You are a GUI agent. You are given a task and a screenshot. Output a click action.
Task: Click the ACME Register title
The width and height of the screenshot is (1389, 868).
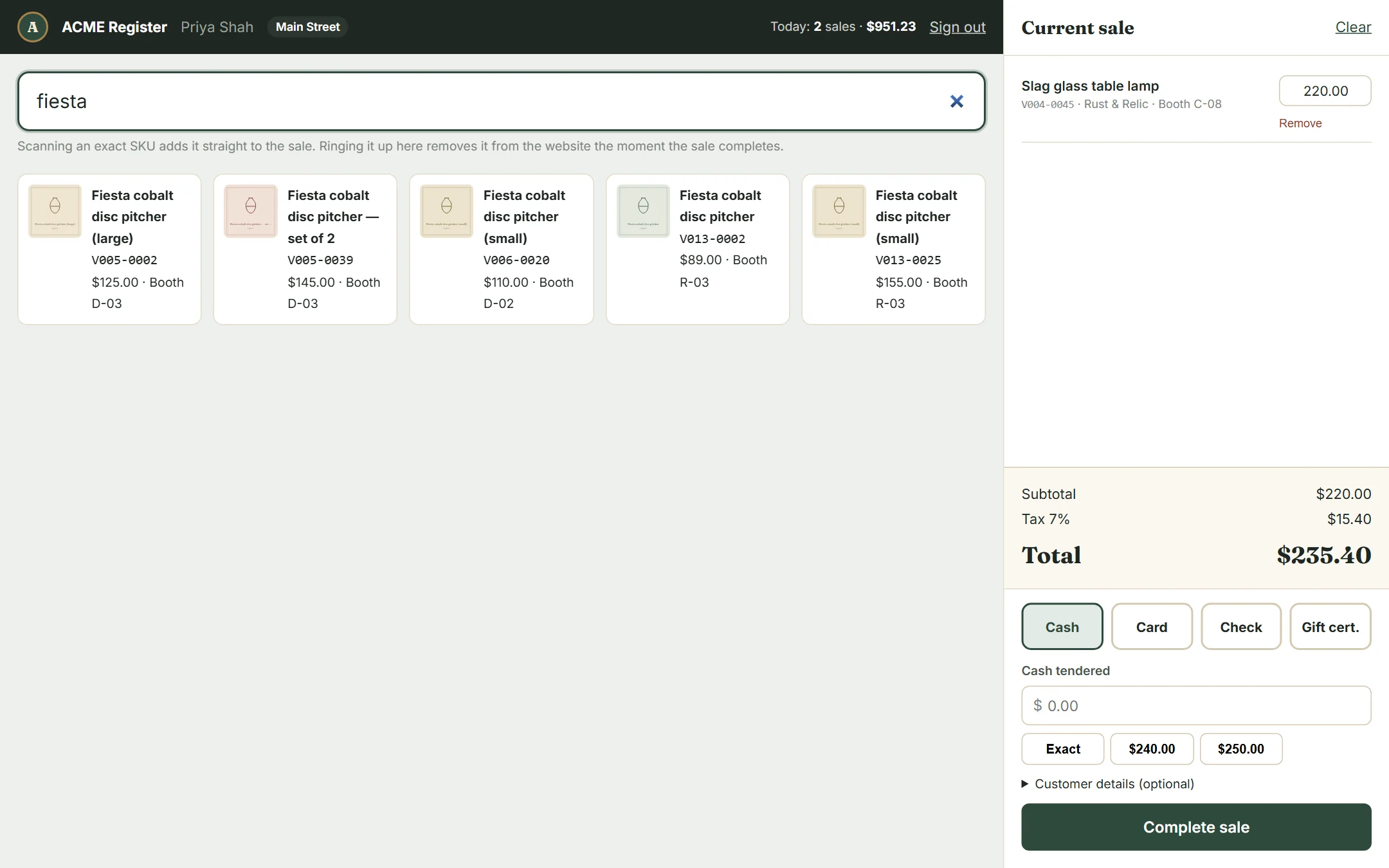coord(114,27)
